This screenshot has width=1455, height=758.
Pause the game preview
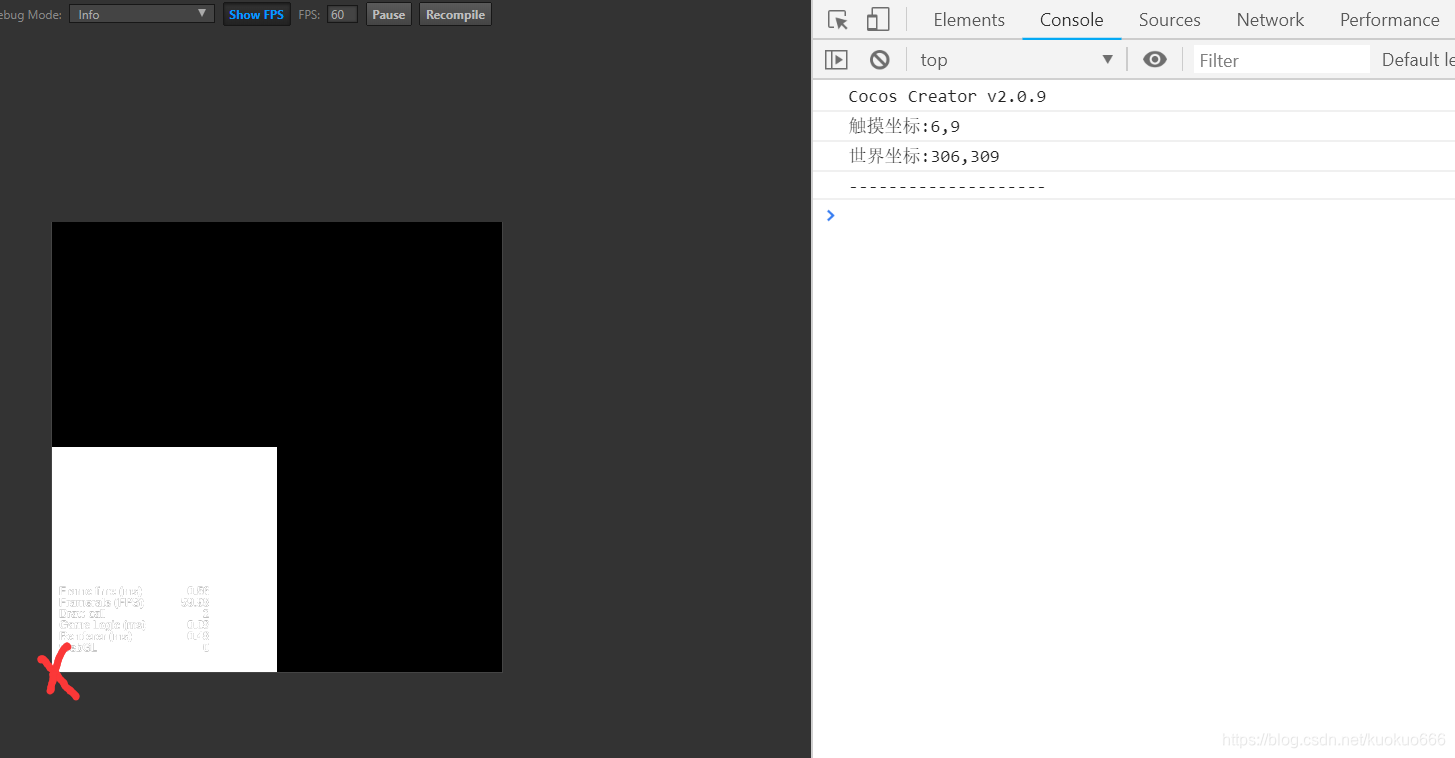(389, 14)
